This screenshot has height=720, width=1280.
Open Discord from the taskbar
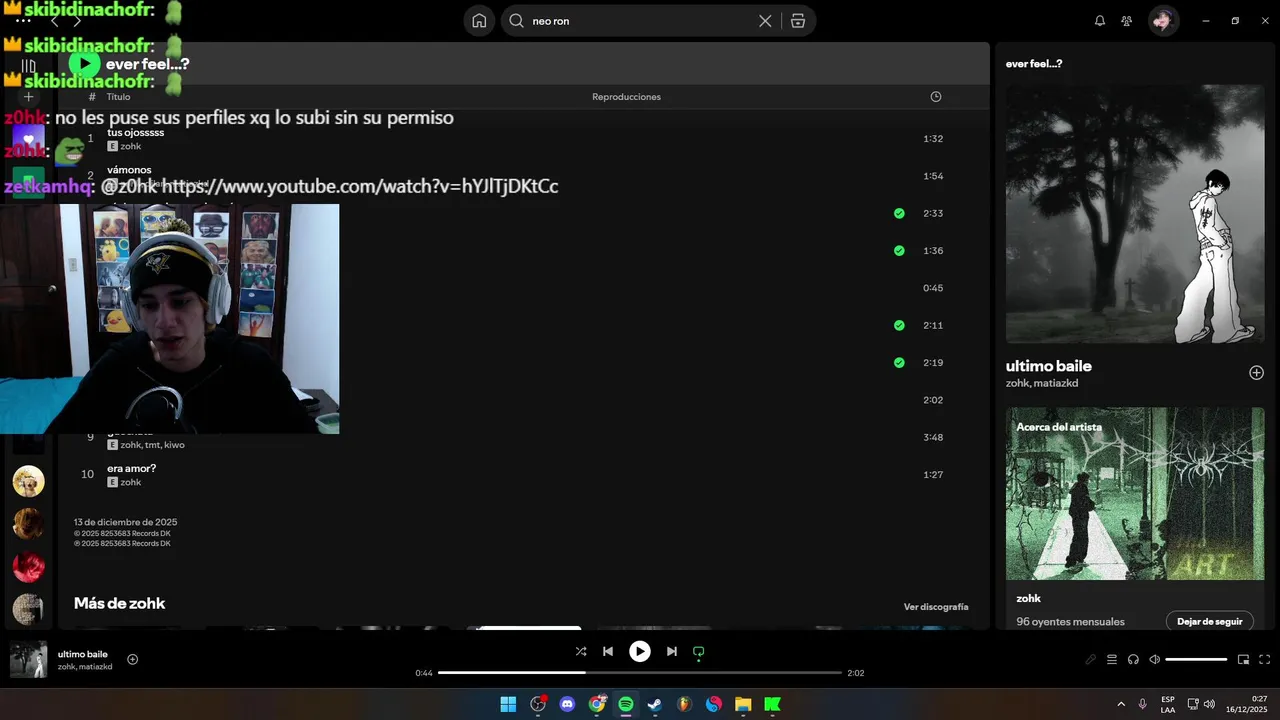tap(567, 704)
